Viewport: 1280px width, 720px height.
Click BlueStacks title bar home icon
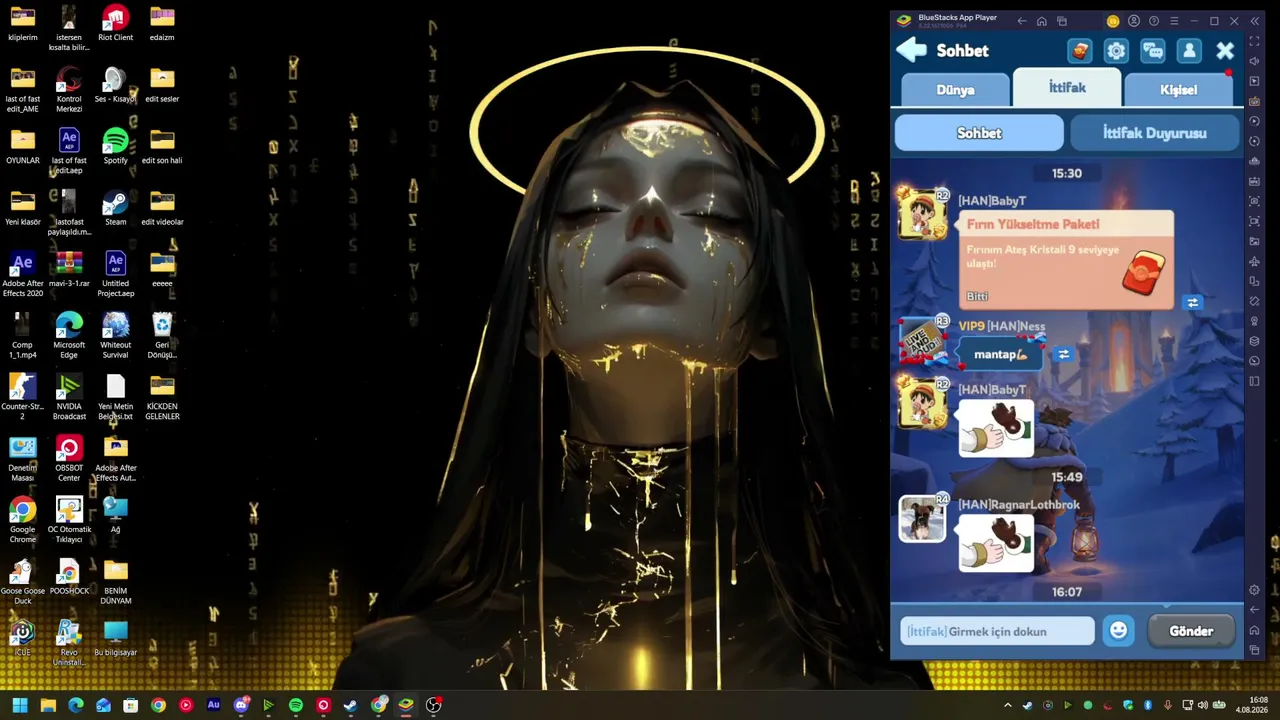(x=1041, y=21)
